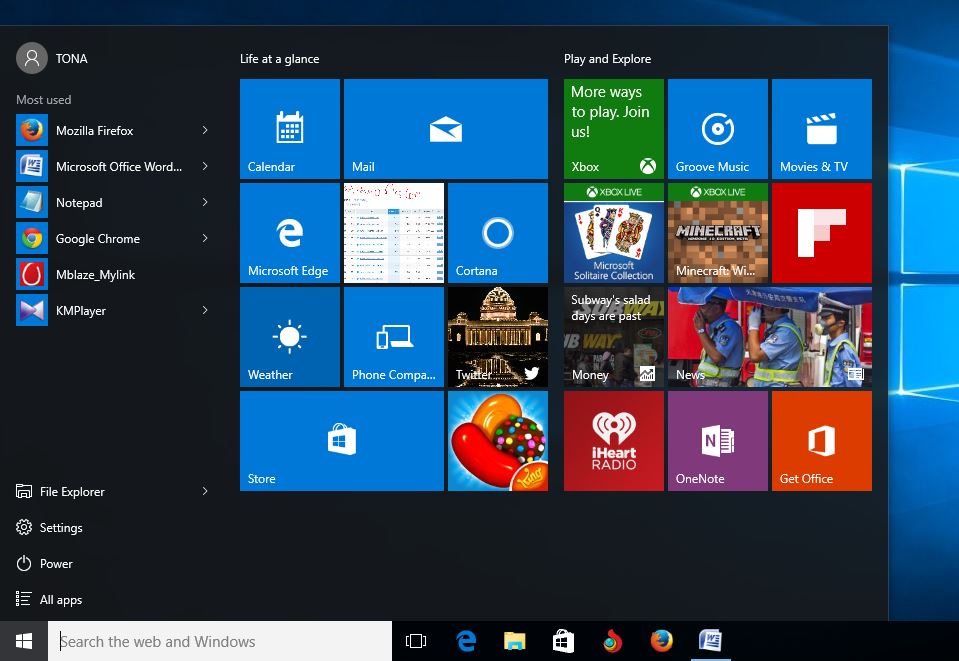Launch iHeart Radio tile
The image size is (959, 661).
[614, 441]
